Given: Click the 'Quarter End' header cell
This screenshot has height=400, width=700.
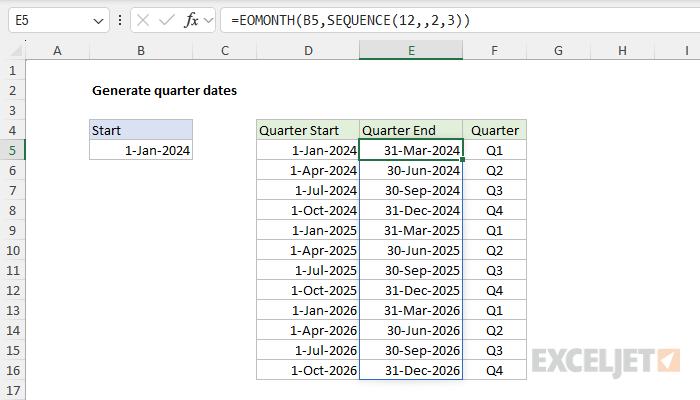Looking at the screenshot, I should pyautogui.click(x=411, y=130).
